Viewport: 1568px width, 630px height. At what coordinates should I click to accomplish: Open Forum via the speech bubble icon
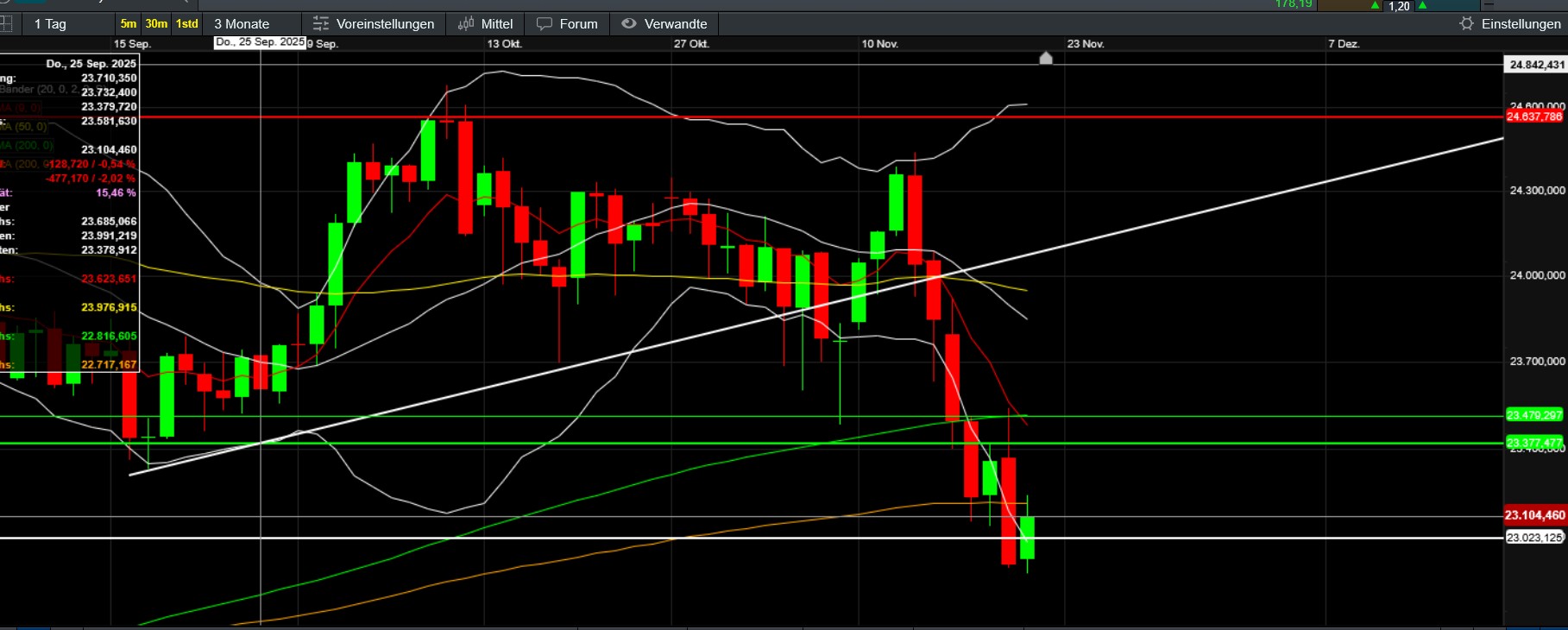click(545, 24)
